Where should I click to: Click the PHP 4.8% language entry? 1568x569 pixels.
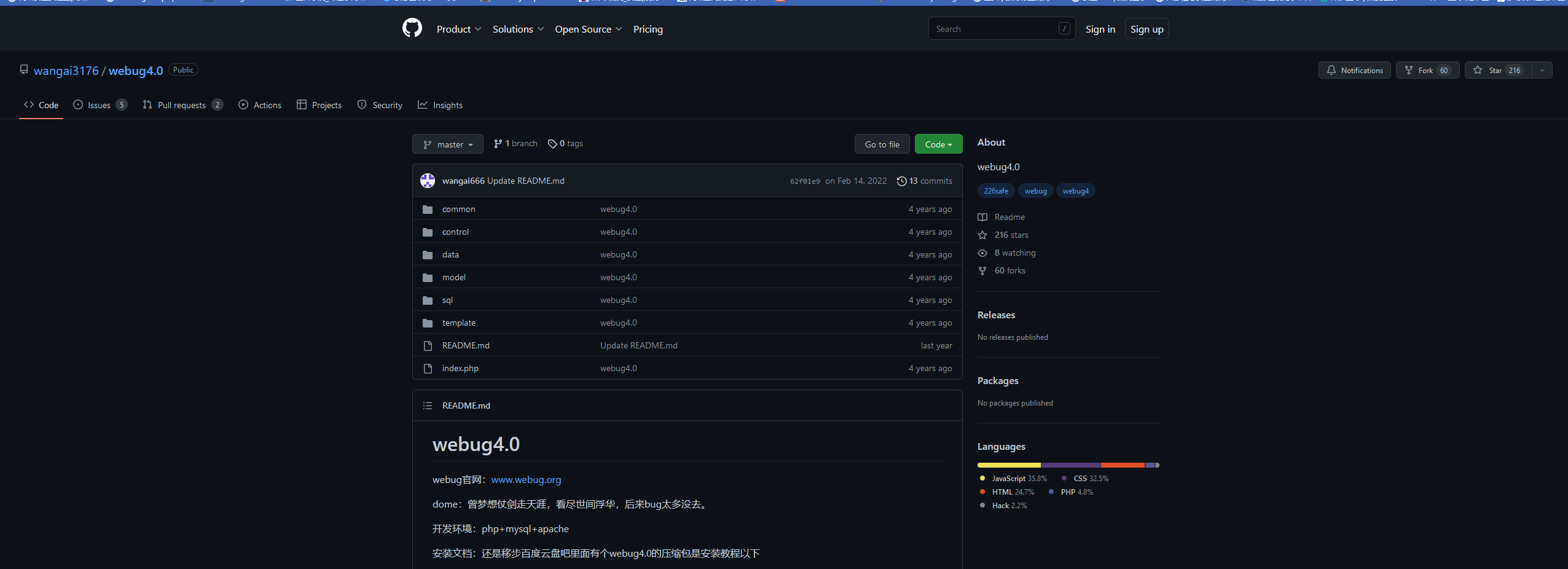tap(1072, 492)
